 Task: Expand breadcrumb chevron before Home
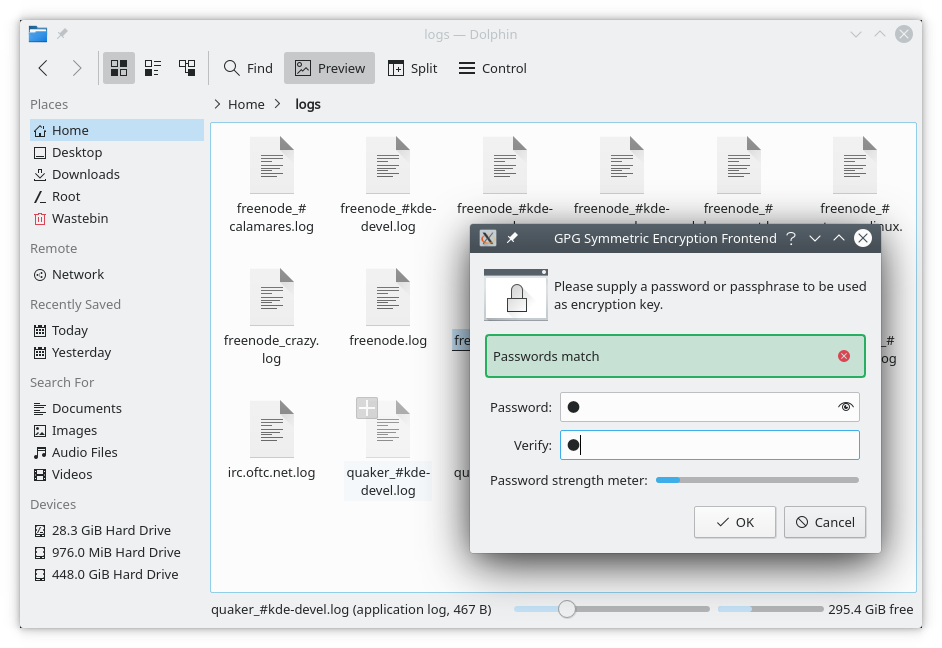click(218, 104)
